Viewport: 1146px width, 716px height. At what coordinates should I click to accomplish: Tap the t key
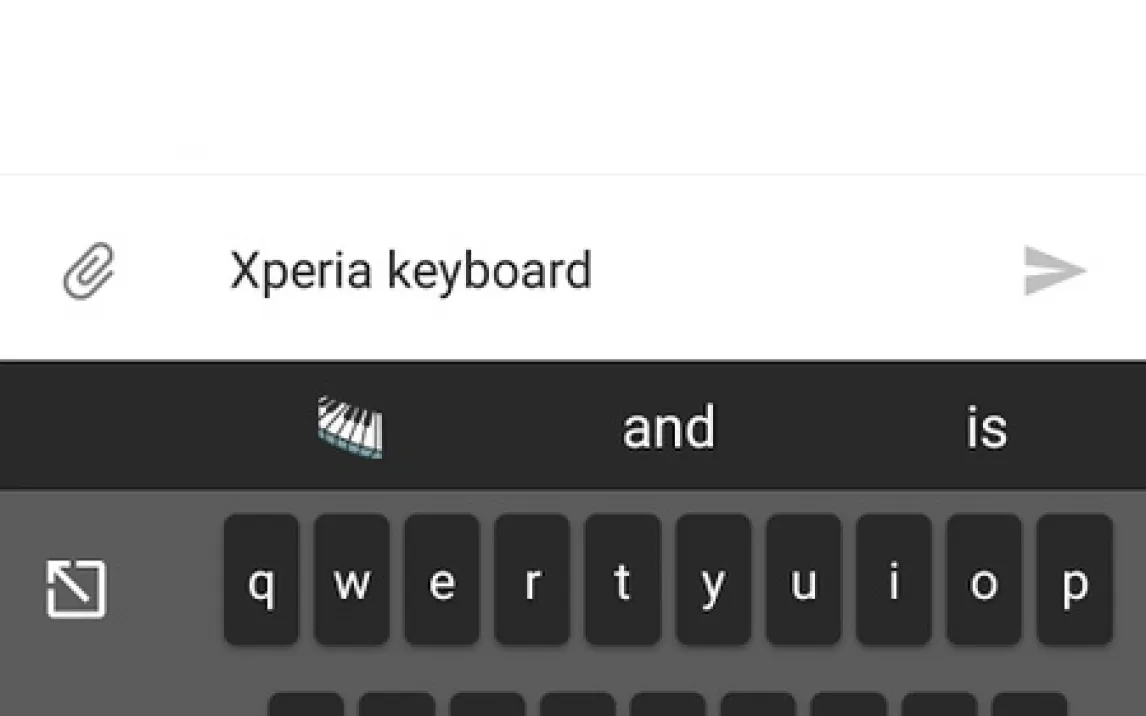click(623, 581)
